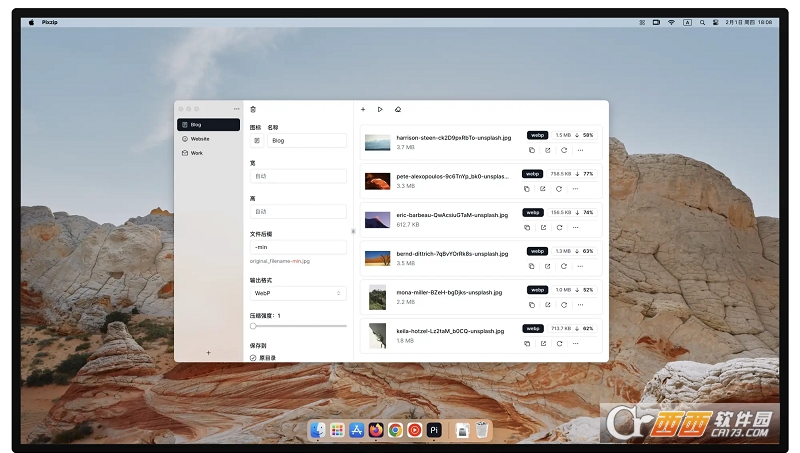Open externally icon for mona-miller image

click(x=547, y=305)
